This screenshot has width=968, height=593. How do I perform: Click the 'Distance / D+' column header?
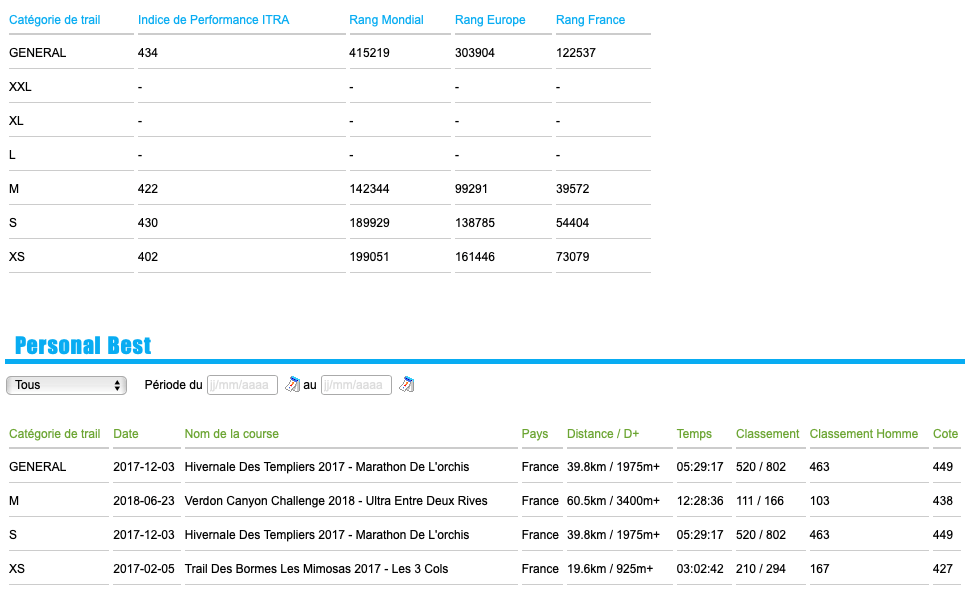(603, 434)
